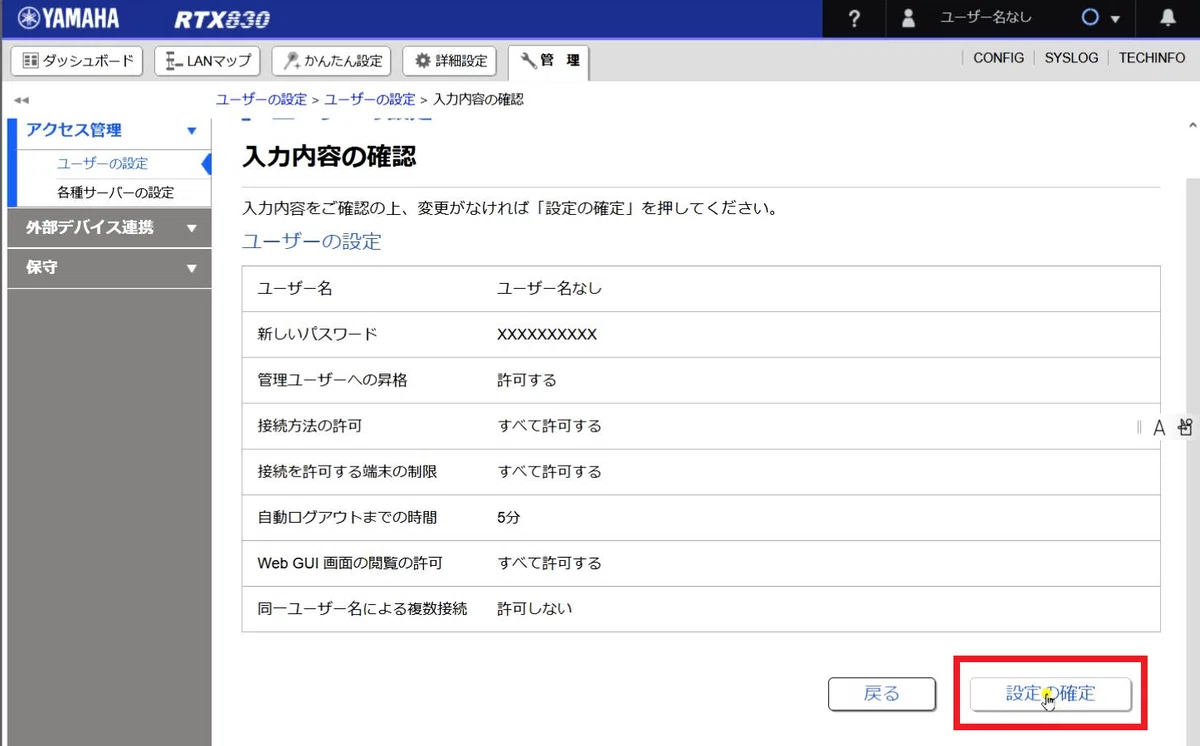Select the 管理 tab
Image resolution: width=1200 pixels, height=746 pixels.
tap(548, 62)
